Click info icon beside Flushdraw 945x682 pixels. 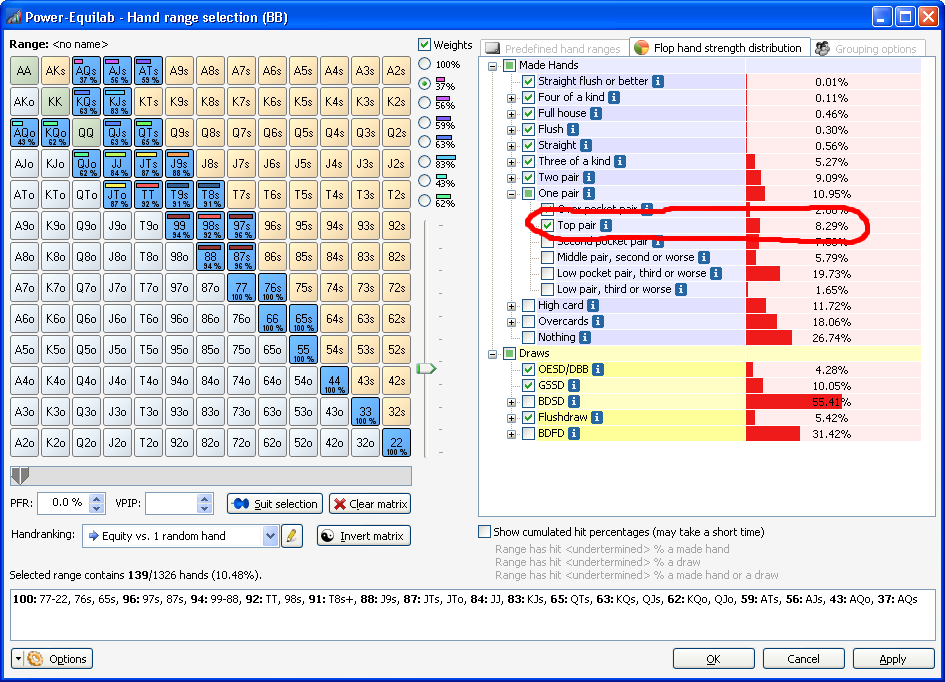coord(597,418)
